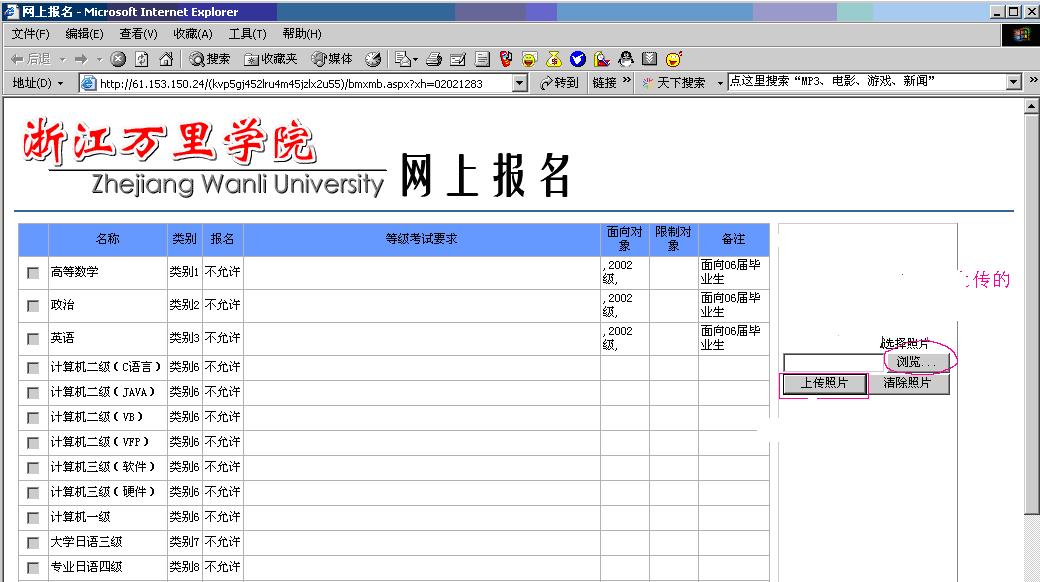Open the 收藏(A) menu
Screen dimensions: 1040x582
click(x=193, y=34)
